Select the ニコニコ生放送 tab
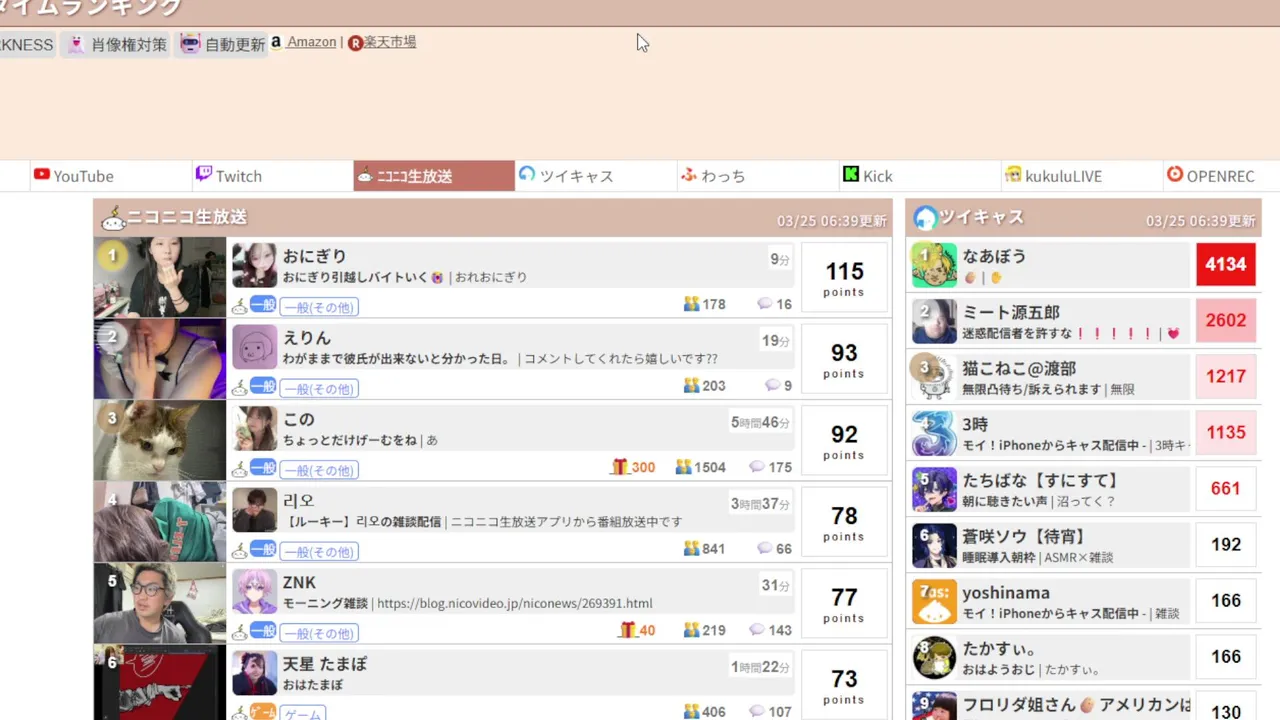Image resolution: width=1280 pixels, height=720 pixels. point(434,176)
